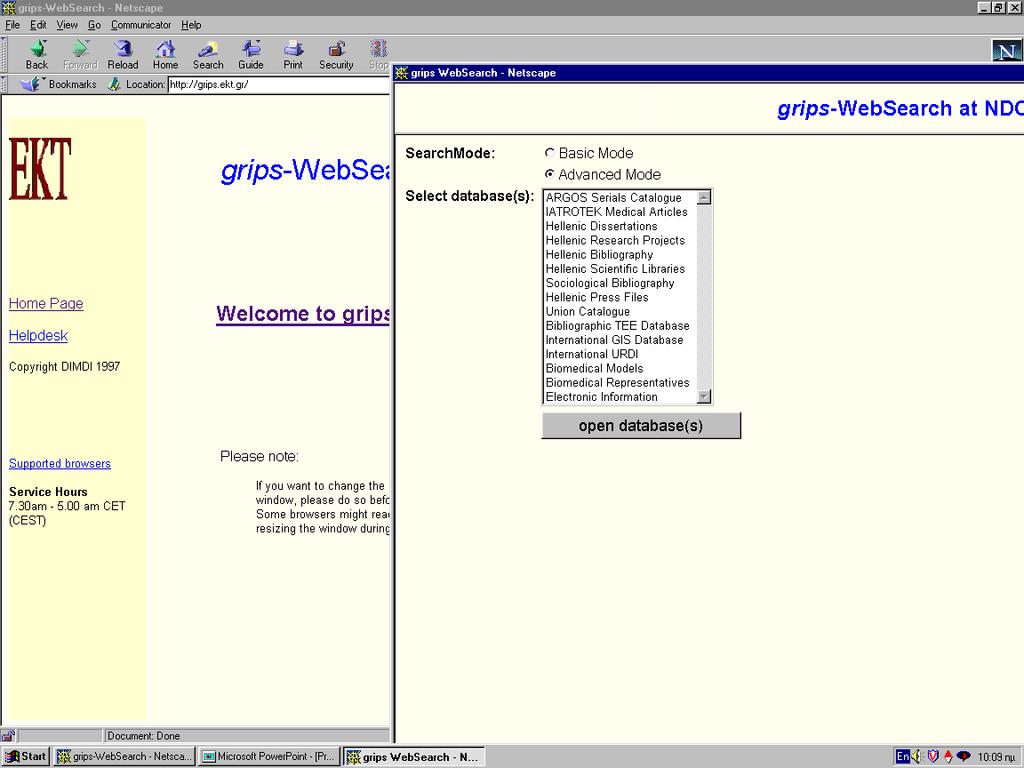Reload the page with the Reload icon
The image size is (1024, 768).
(x=123, y=54)
